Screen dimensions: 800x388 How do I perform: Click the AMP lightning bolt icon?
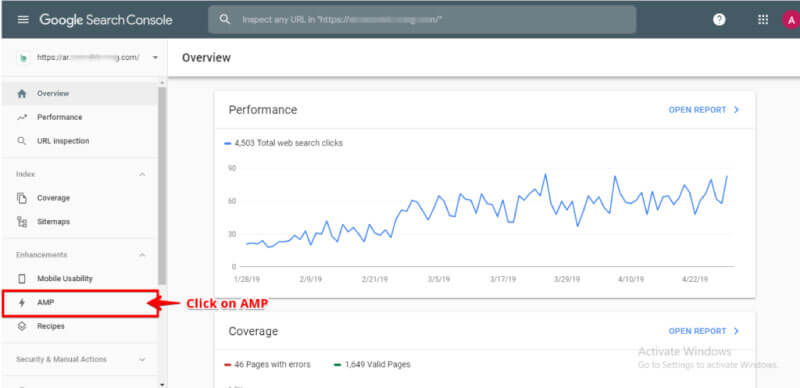[21, 303]
